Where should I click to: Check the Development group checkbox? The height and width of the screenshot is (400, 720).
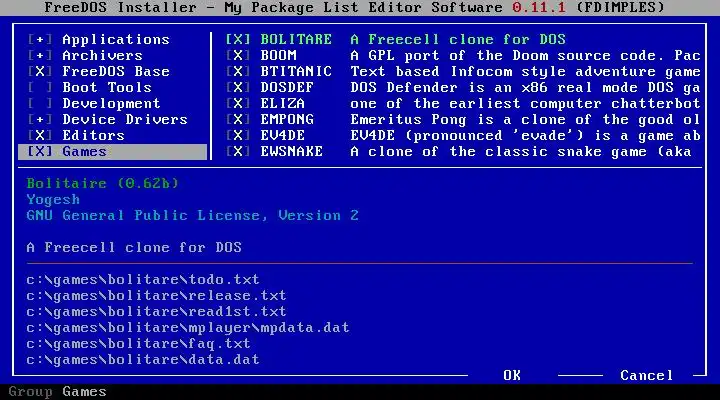point(40,103)
